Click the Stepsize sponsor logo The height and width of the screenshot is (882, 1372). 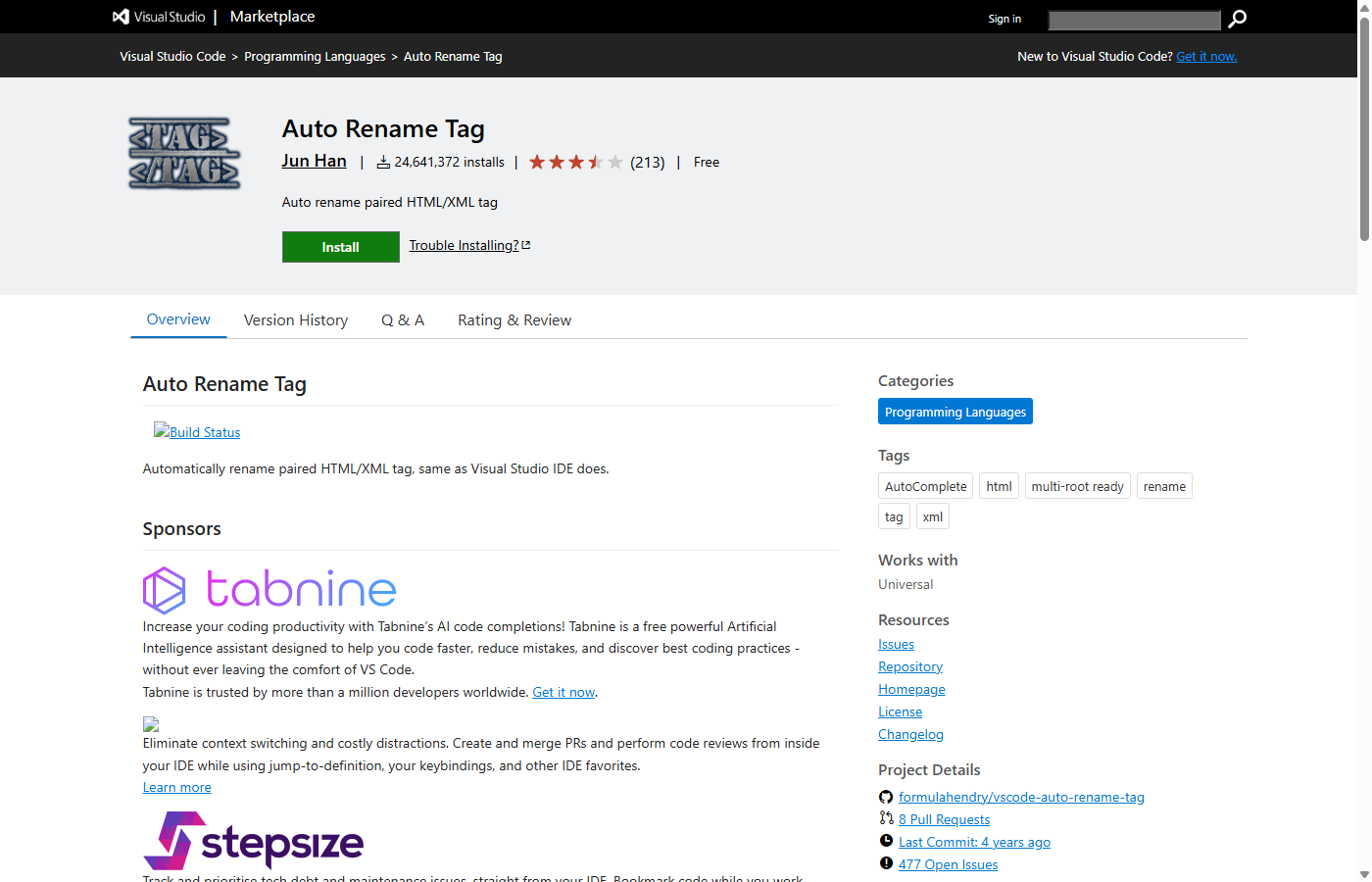(254, 841)
